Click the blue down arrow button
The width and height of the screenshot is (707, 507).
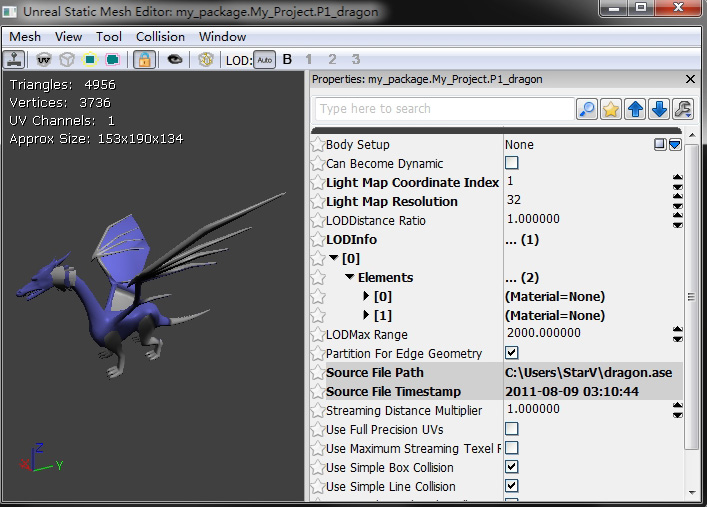[659, 109]
